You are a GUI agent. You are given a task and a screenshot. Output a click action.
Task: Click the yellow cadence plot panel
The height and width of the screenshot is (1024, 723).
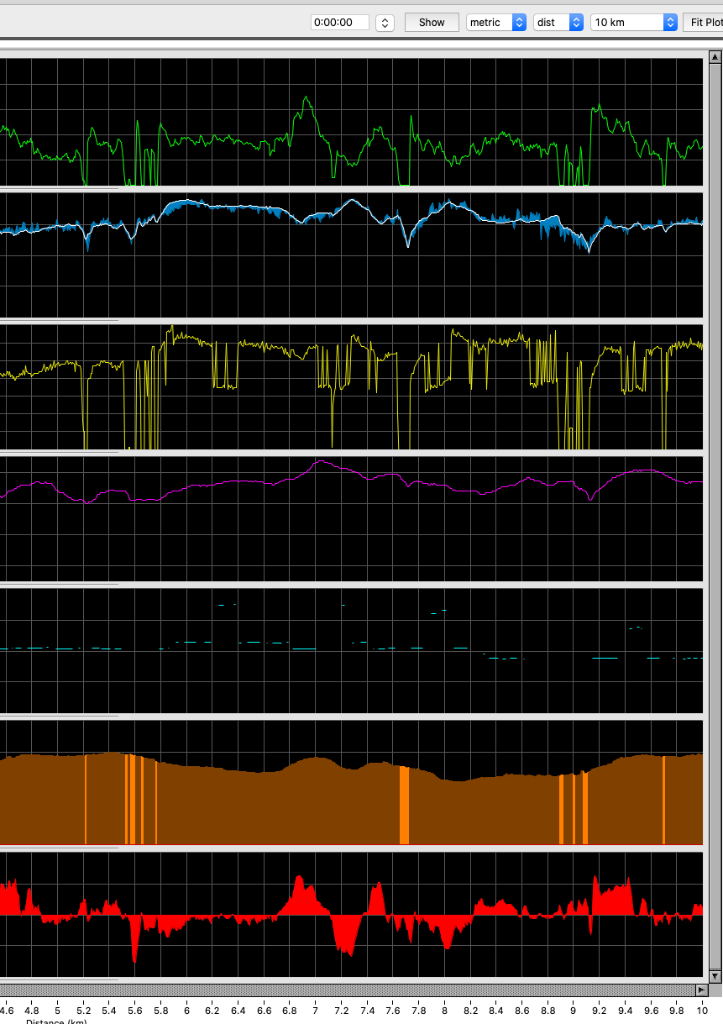pos(351,387)
